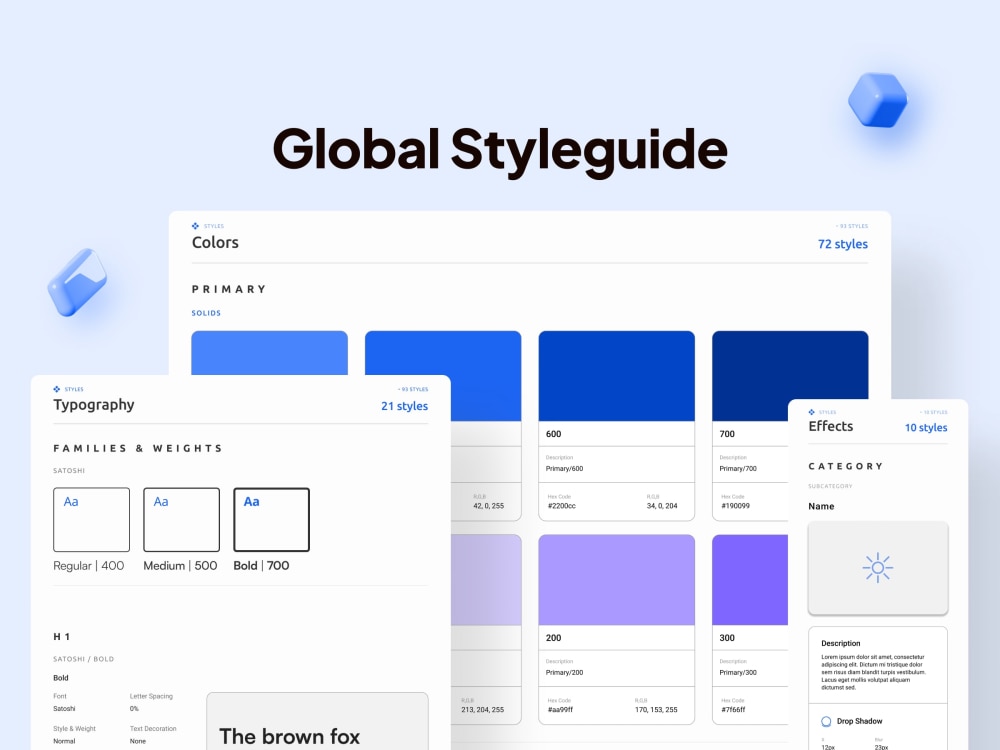
Task: Click the Primary/200 description
Action: (564, 672)
